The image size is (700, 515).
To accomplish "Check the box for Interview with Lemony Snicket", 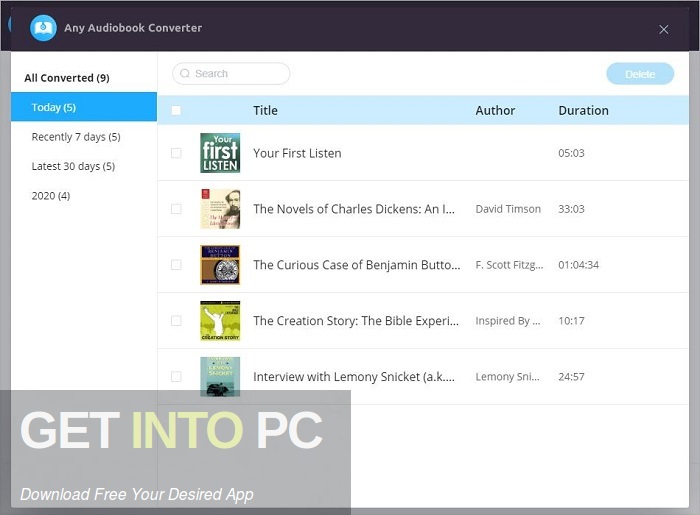I will click(x=176, y=377).
